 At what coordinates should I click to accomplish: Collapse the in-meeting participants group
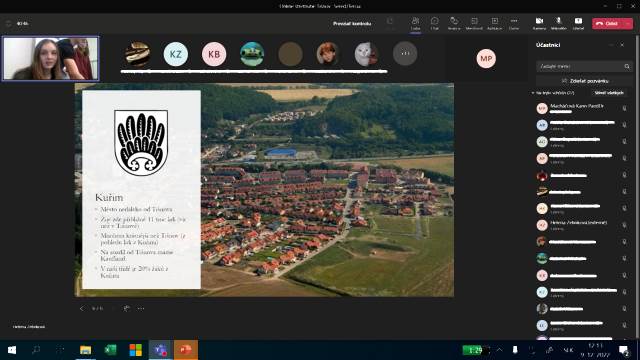tap(533, 93)
